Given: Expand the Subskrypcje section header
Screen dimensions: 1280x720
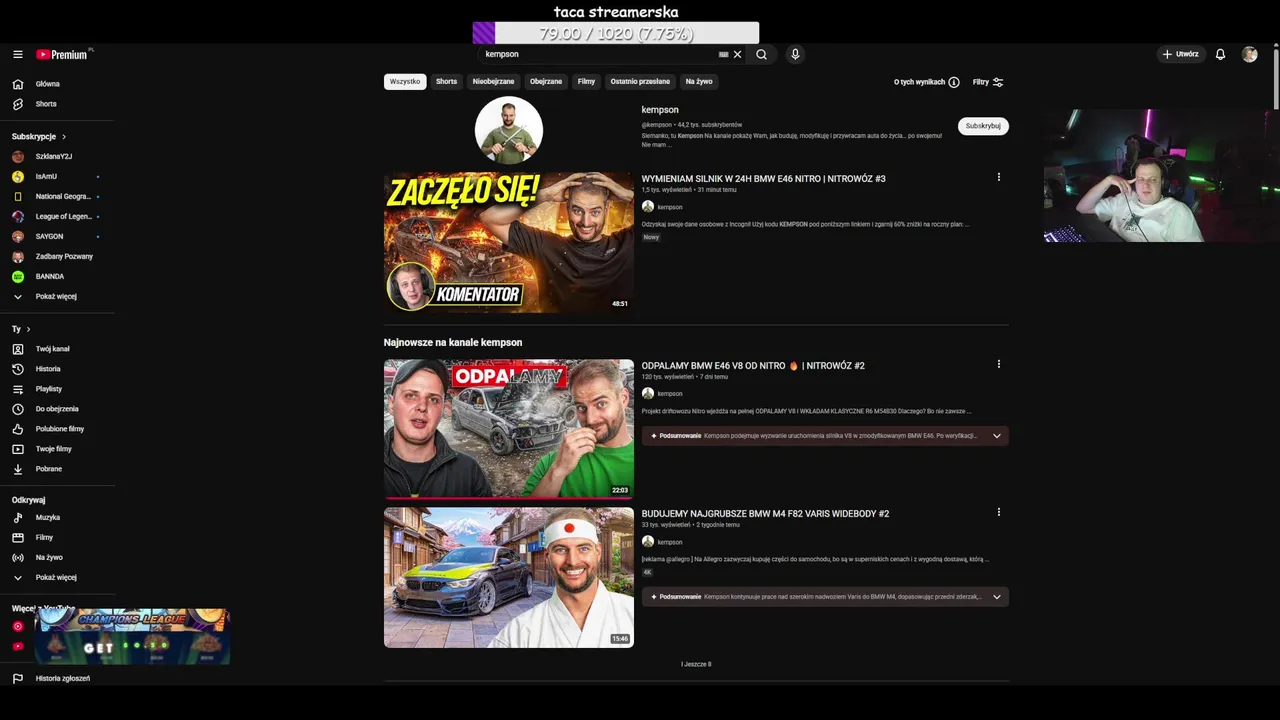Looking at the screenshot, I should point(39,136).
